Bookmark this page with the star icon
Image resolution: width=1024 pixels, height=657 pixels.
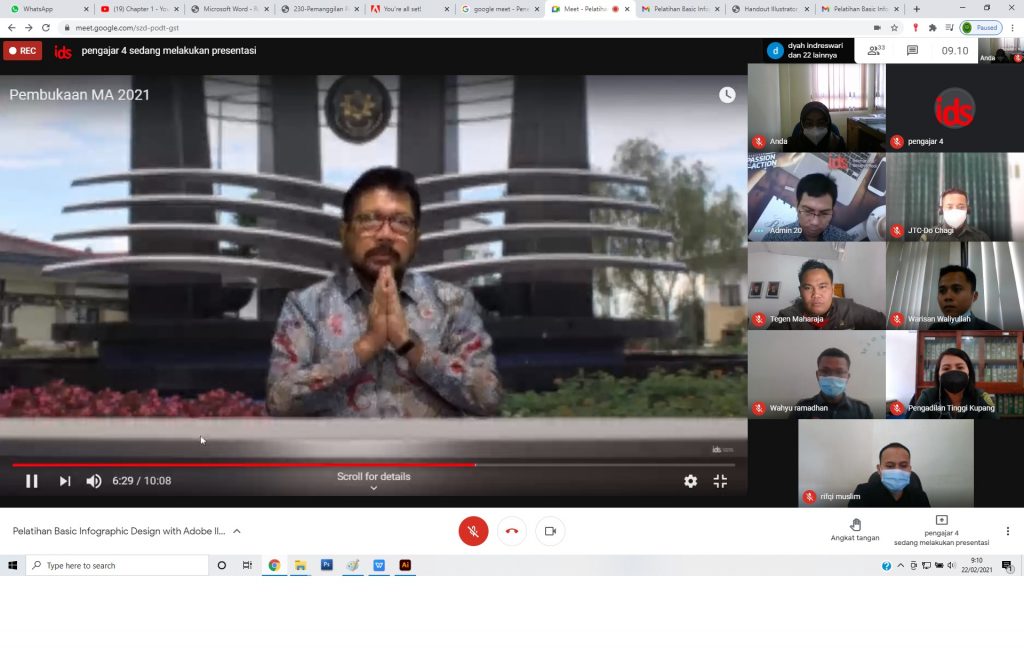click(x=894, y=28)
